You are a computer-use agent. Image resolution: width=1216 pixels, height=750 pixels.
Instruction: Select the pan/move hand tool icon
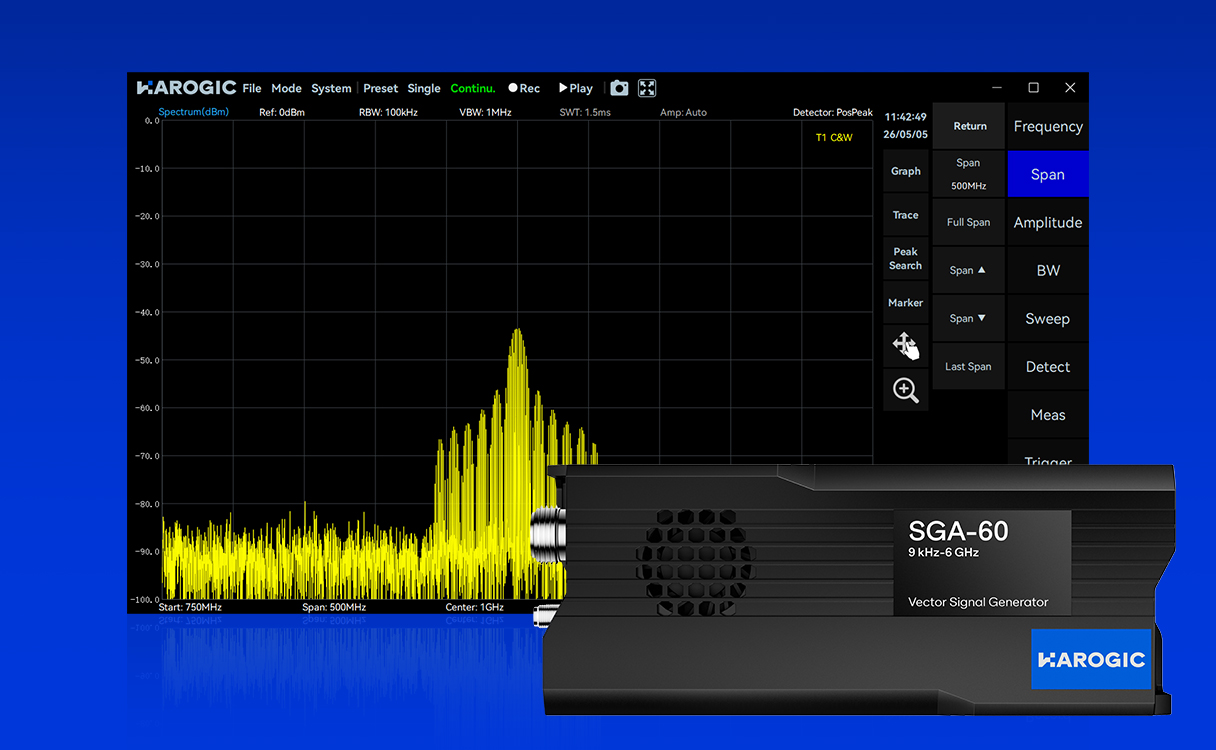point(906,346)
